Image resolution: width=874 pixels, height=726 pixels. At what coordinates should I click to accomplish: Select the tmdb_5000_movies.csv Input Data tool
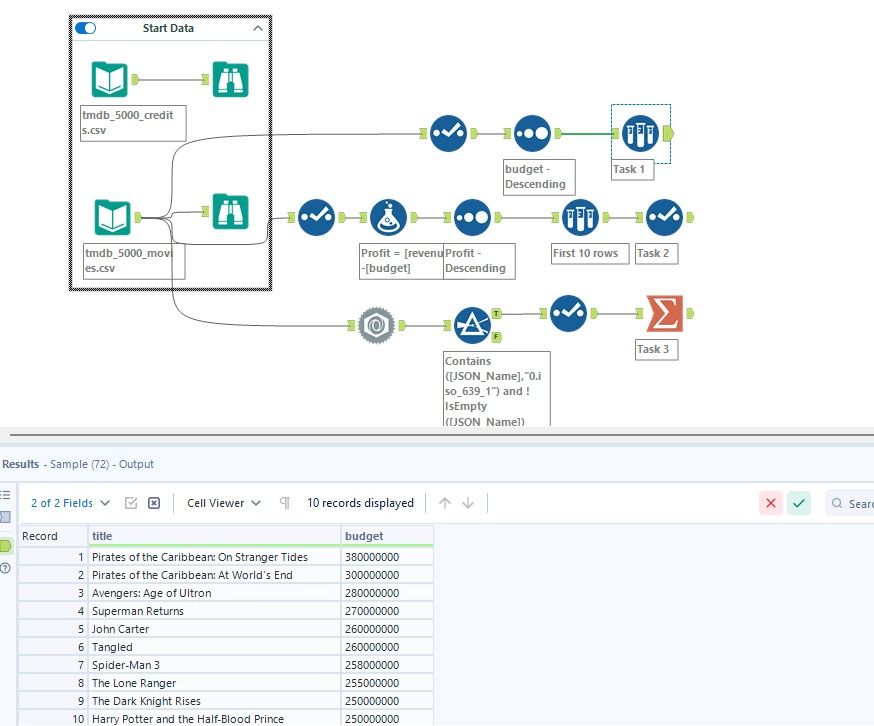tap(113, 217)
